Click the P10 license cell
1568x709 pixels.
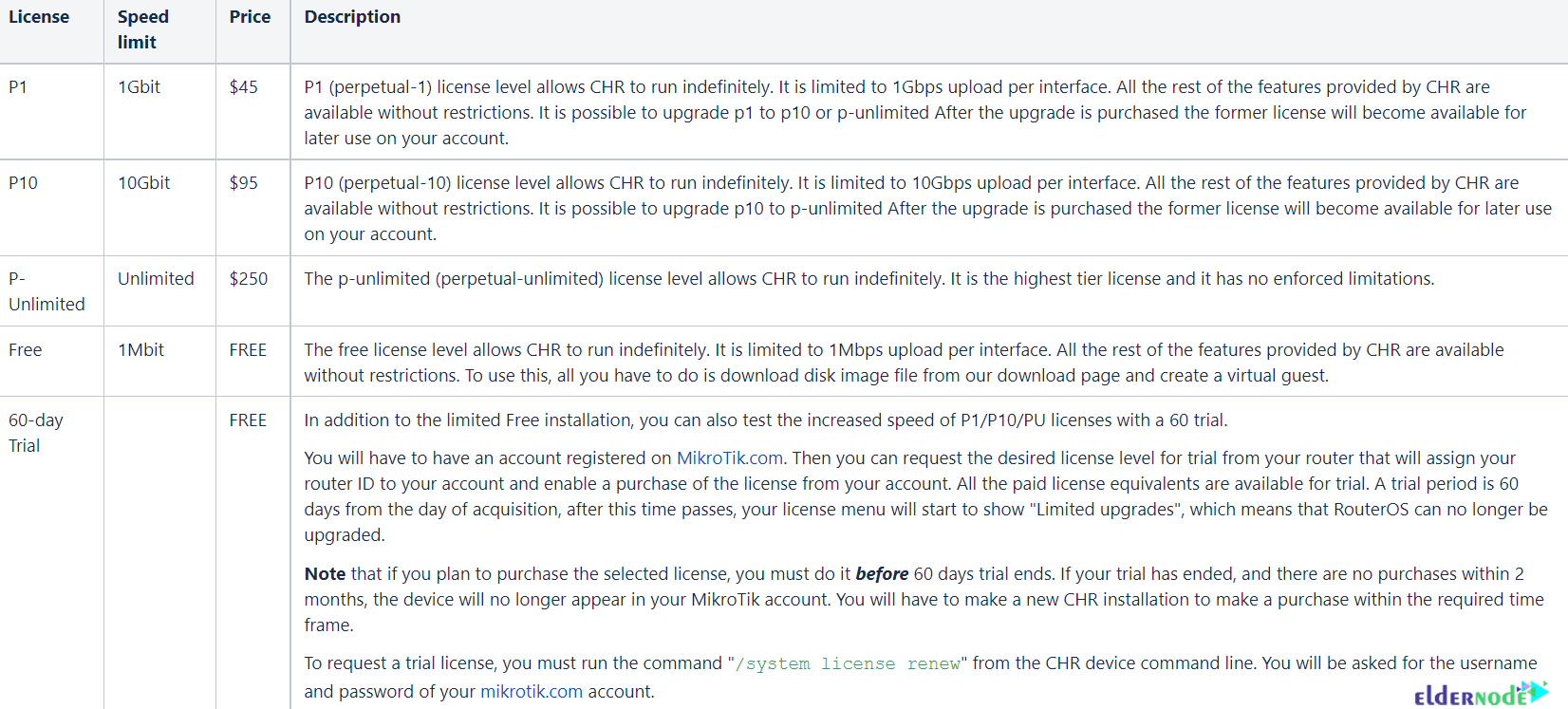(51, 208)
